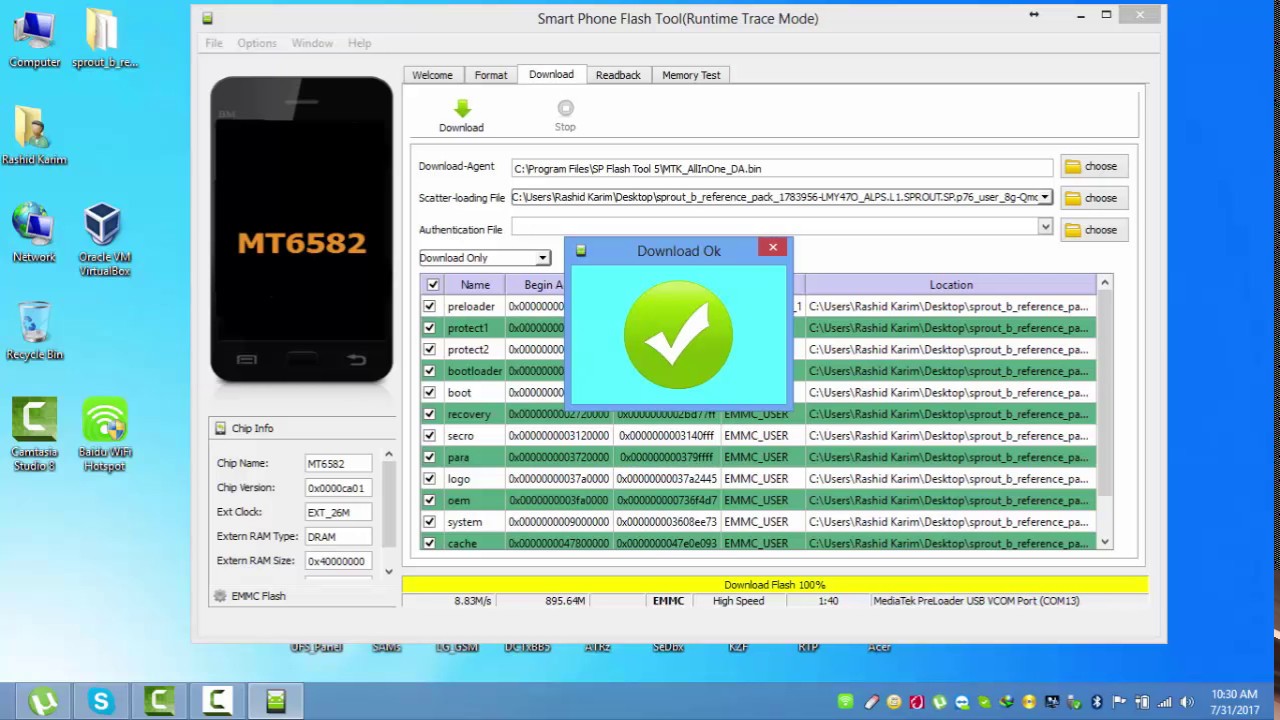Expand the Authentication File dropdown arrow
This screenshot has width=1280, height=720.
coord(1045,228)
